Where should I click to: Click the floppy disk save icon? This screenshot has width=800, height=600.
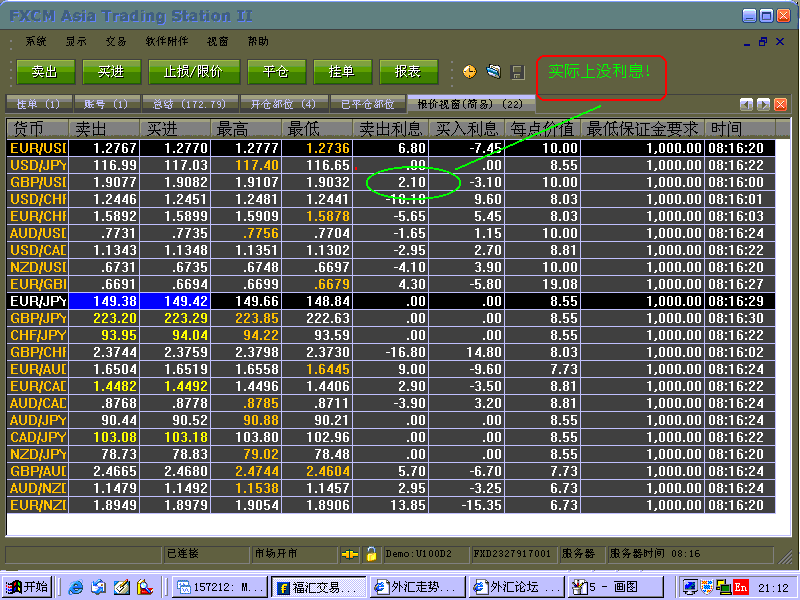tap(517, 72)
